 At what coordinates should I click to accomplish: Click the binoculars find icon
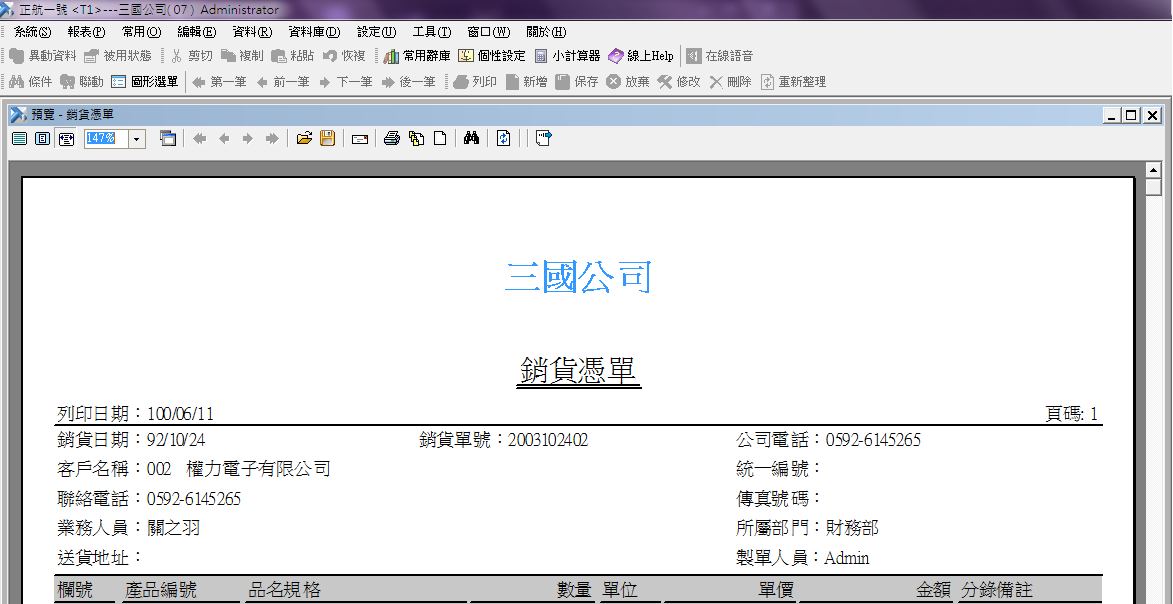[472, 139]
